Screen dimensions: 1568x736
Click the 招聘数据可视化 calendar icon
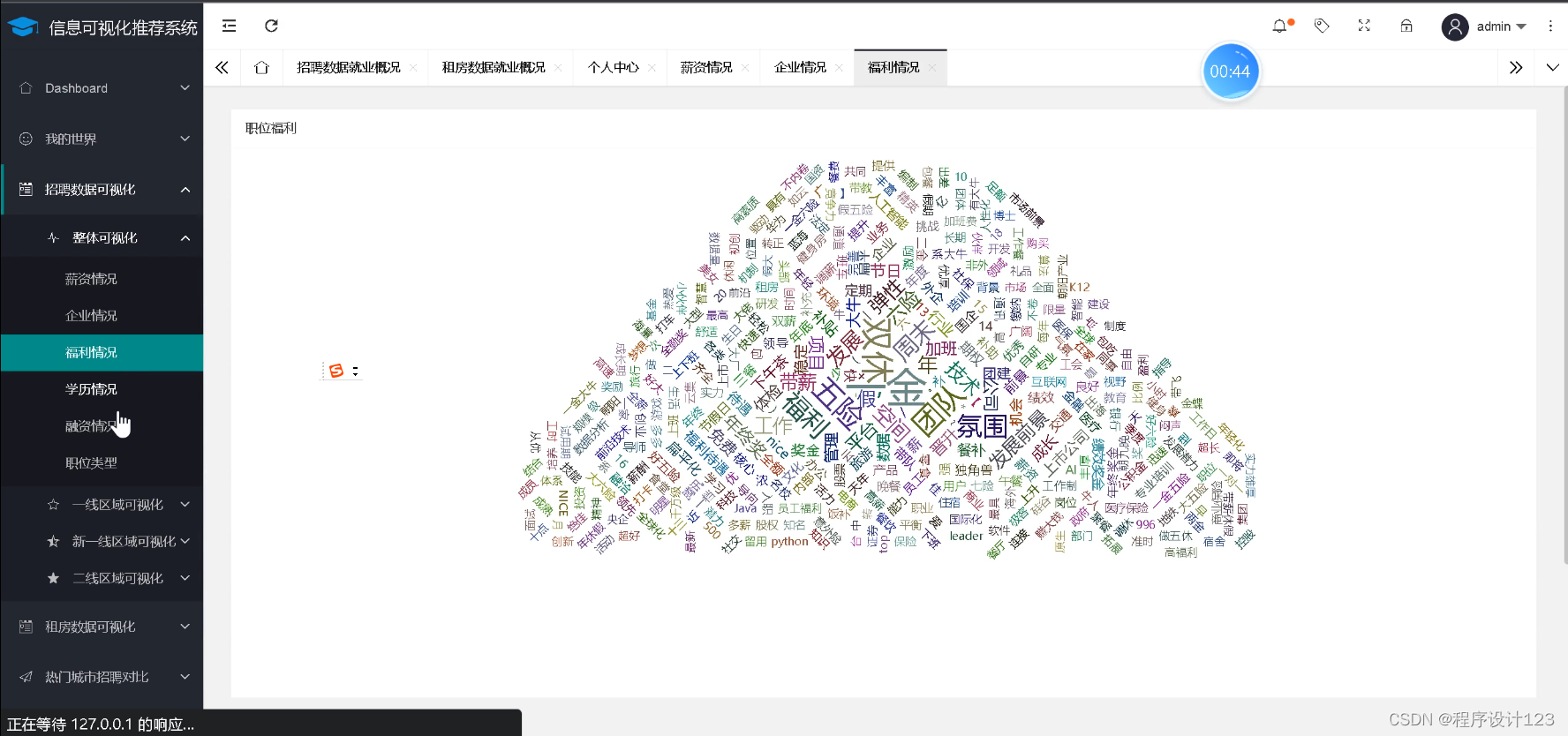26,190
